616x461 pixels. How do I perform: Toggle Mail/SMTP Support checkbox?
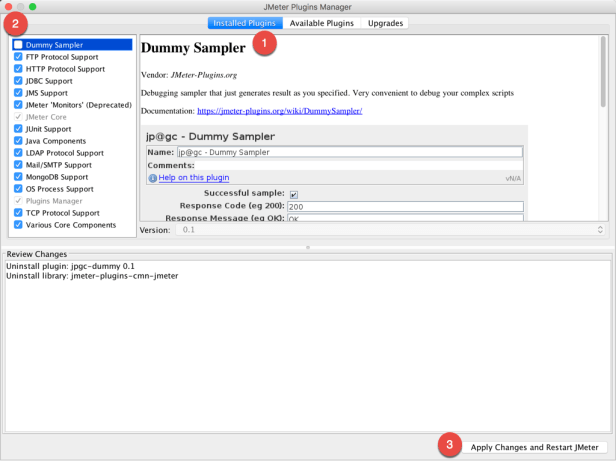(18, 165)
